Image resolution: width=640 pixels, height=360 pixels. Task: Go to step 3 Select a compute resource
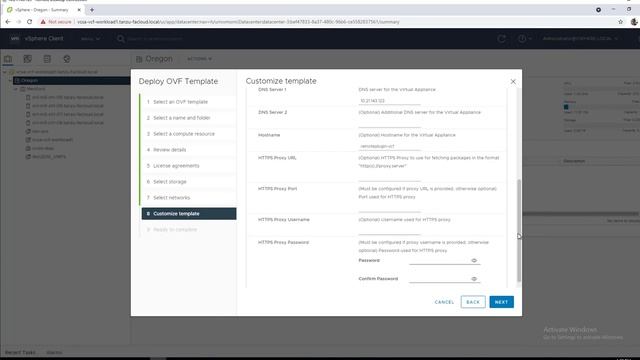click(189, 133)
